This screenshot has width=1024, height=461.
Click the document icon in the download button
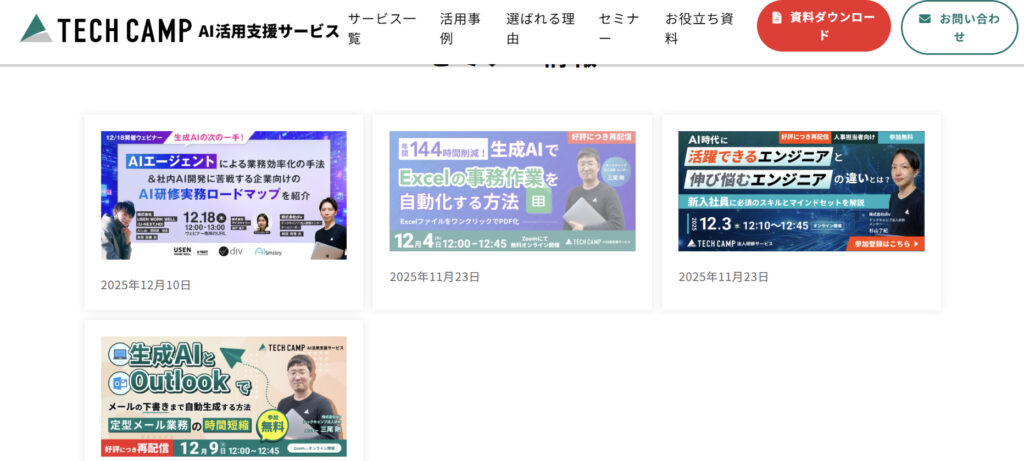pos(777,18)
